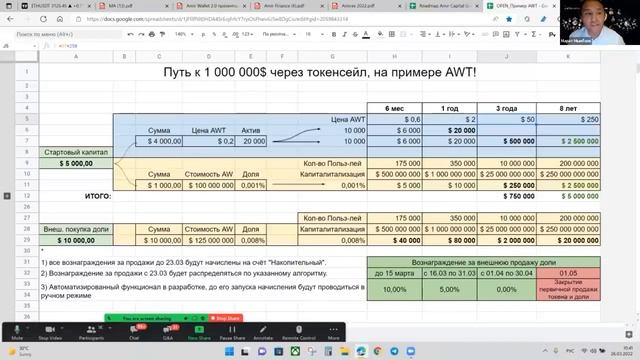
Task: Click Stop Video in Zoom toolbar
Action: (50, 332)
